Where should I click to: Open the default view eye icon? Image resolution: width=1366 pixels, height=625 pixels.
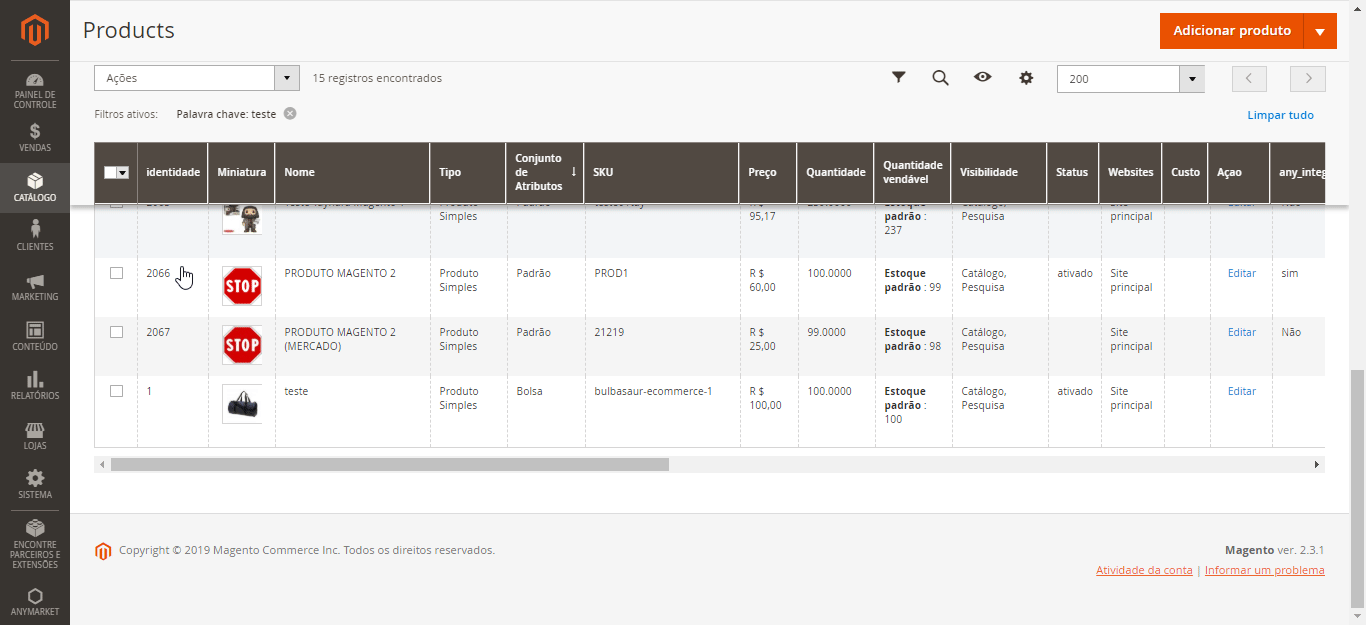pyautogui.click(x=983, y=77)
